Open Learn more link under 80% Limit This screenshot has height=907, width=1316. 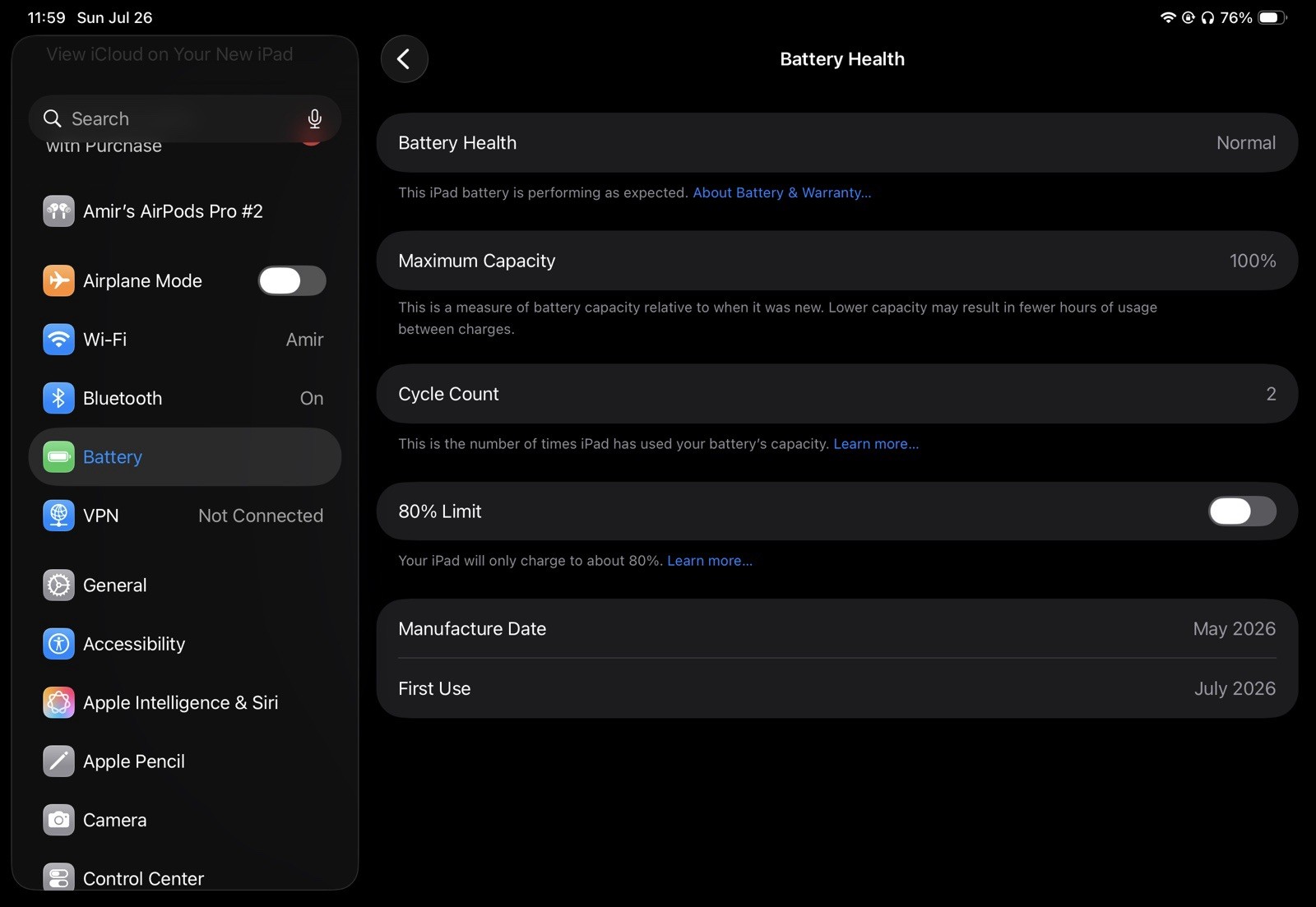click(x=710, y=561)
